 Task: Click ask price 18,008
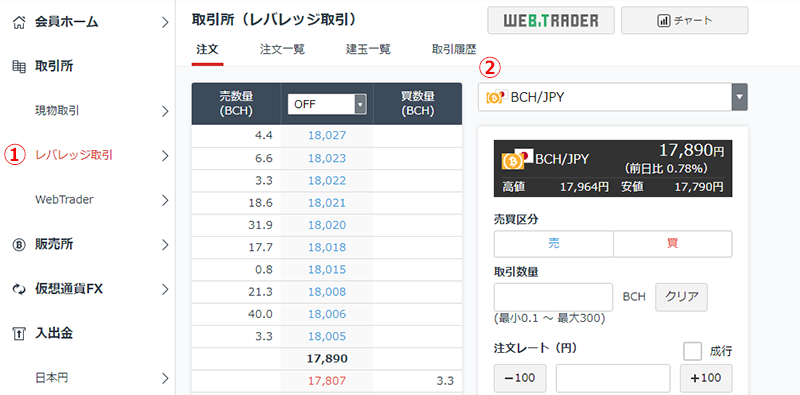(x=327, y=292)
